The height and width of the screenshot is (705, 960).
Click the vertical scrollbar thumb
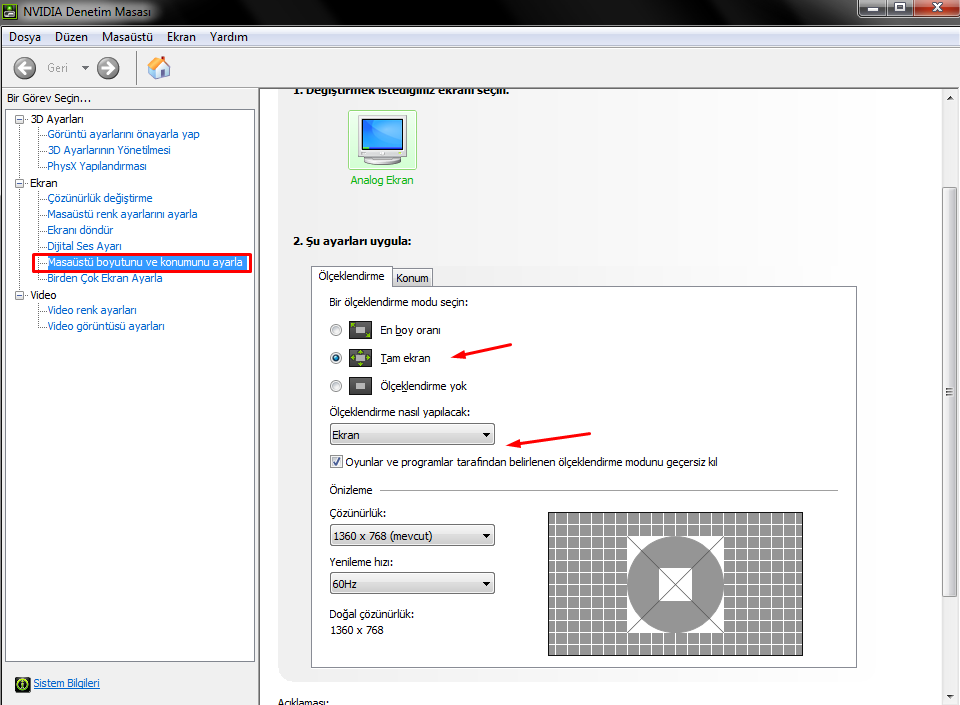coord(950,392)
